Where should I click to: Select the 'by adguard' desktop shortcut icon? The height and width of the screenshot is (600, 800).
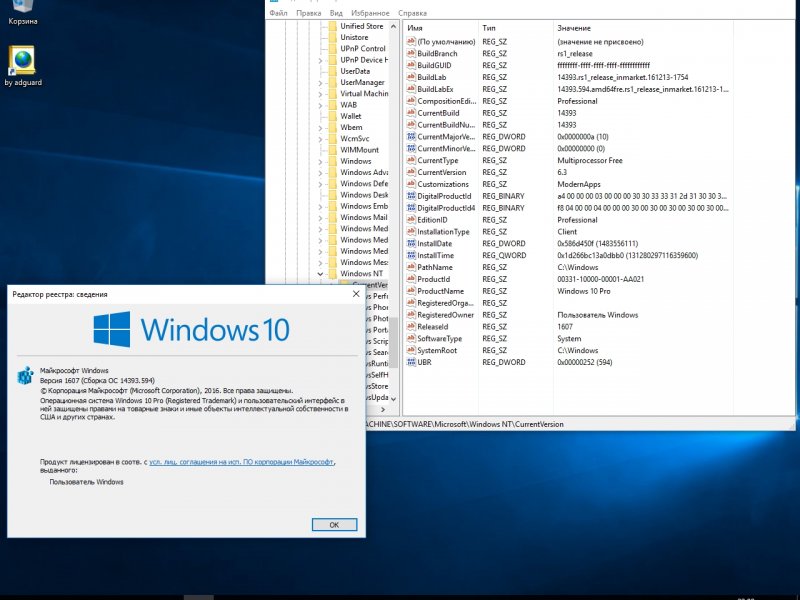pyautogui.click(x=22, y=66)
